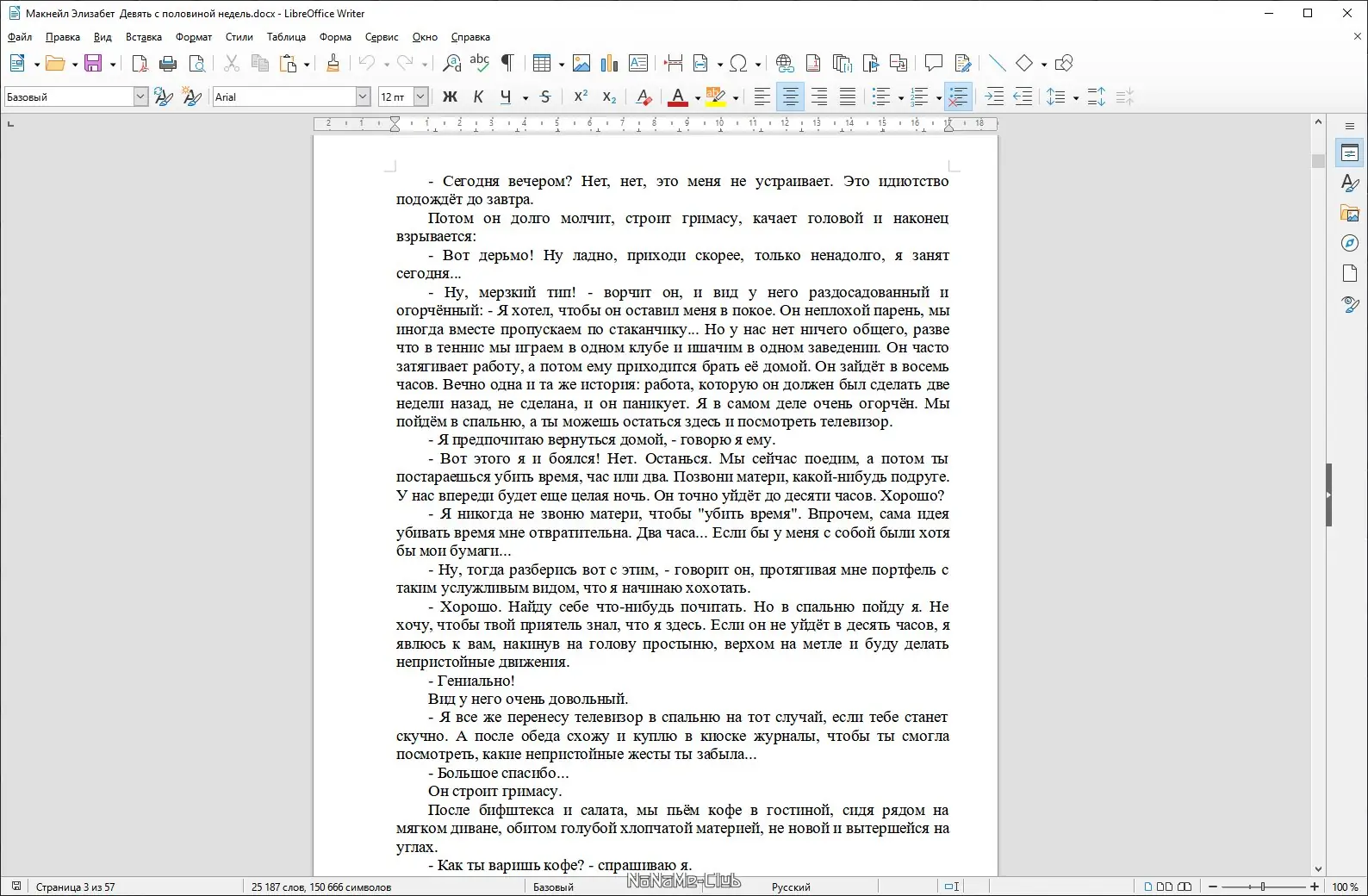Expand the font color dropdown arrow
Screen dimensions: 1368x896
(x=698, y=98)
